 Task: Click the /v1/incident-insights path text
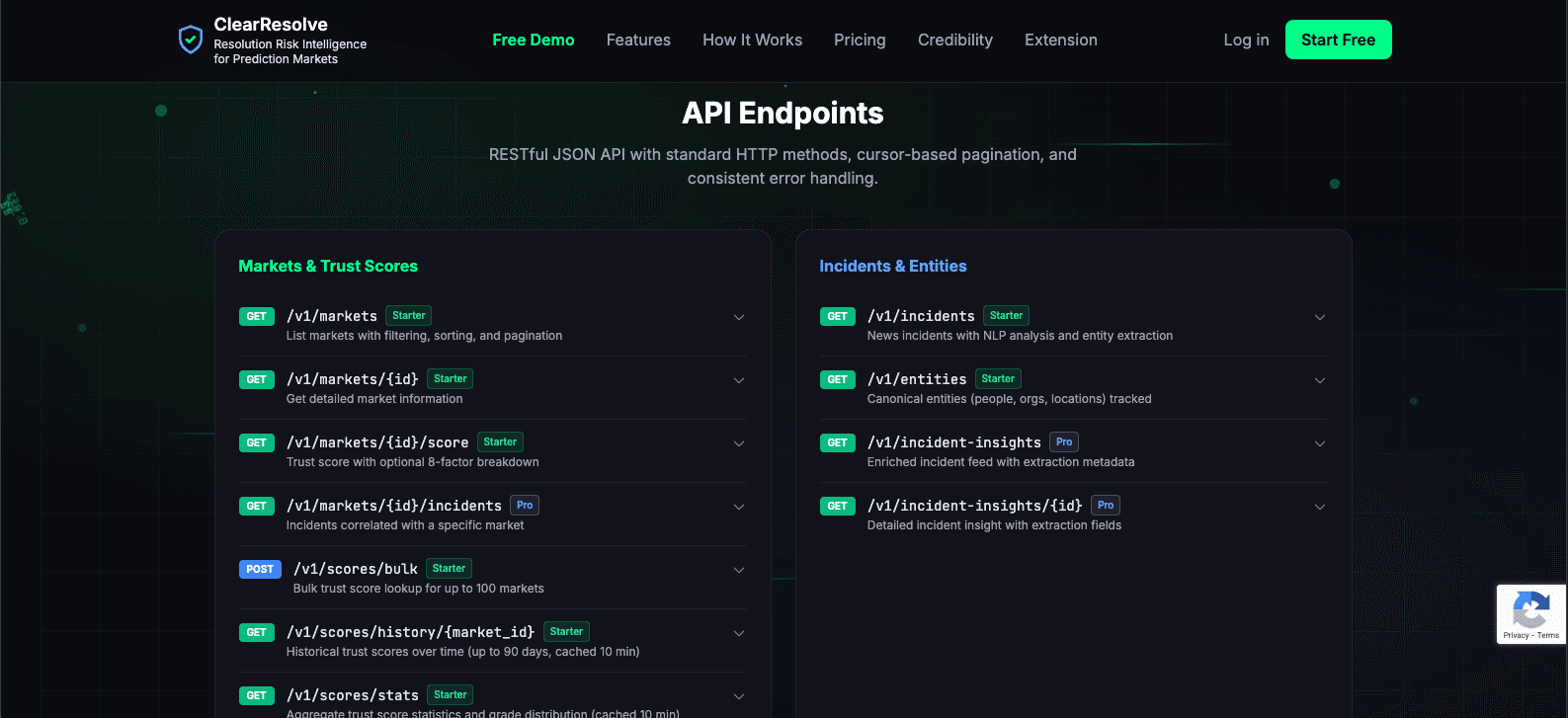(954, 442)
